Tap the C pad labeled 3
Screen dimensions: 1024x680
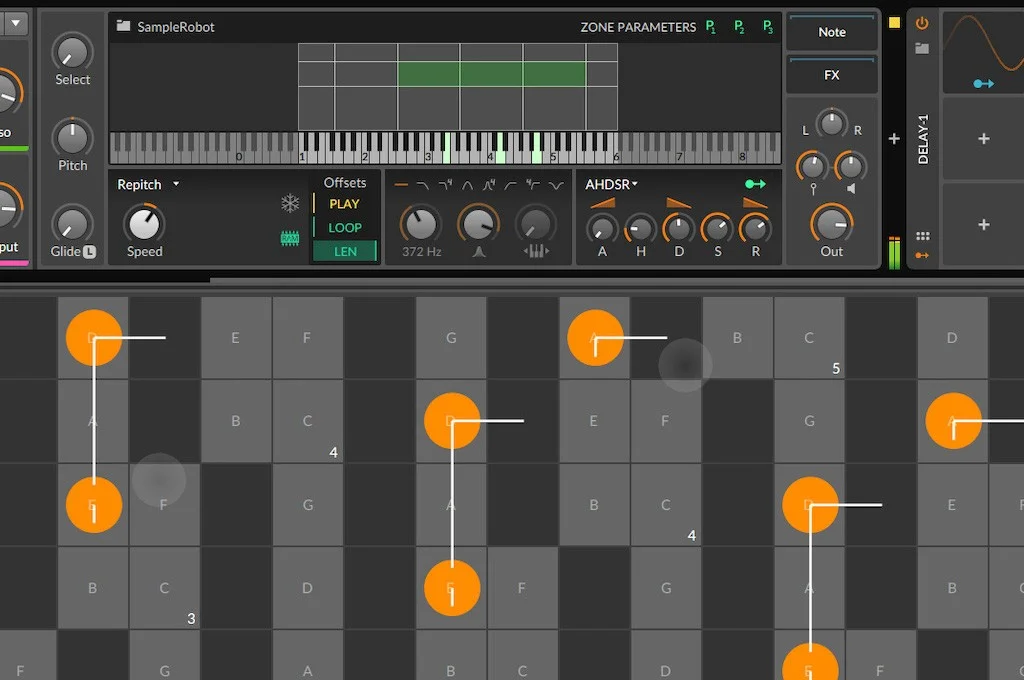165,588
